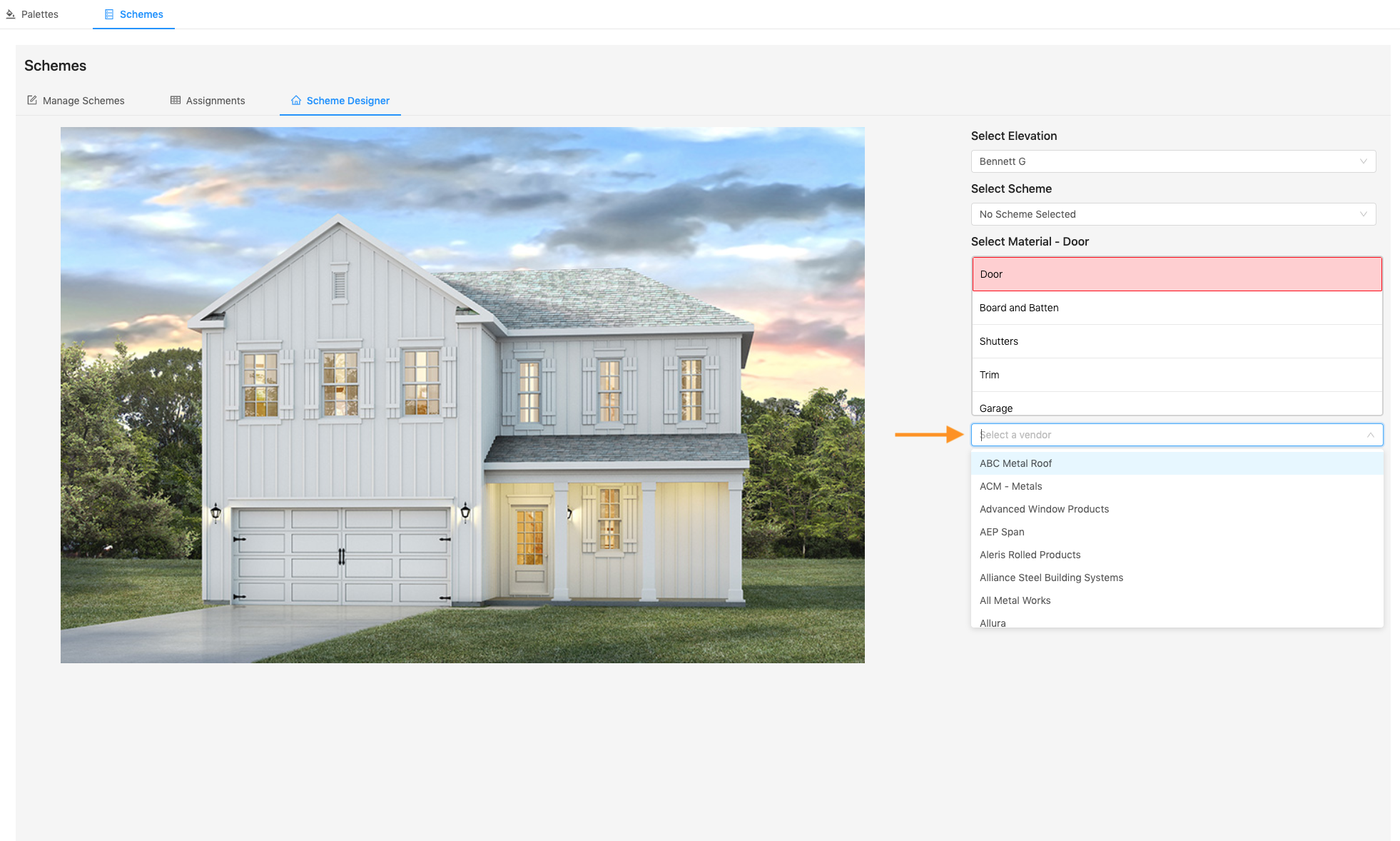Click the pencil icon next to Manage Schemes

[33, 100]
